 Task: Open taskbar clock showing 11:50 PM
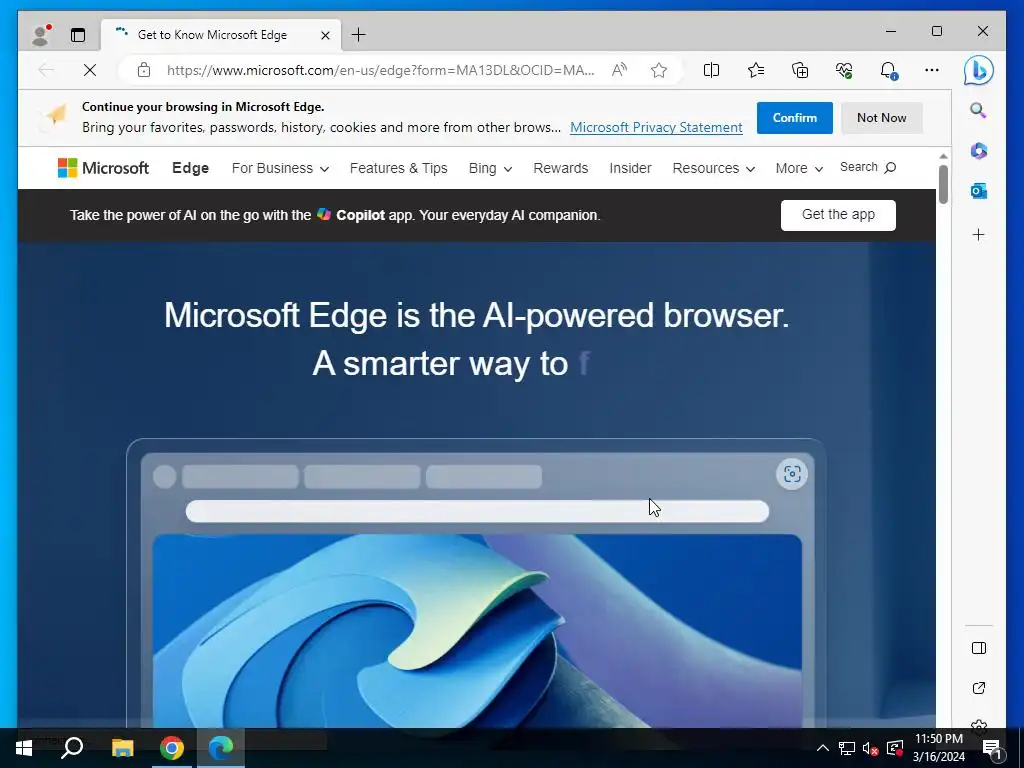click(938, 748)
